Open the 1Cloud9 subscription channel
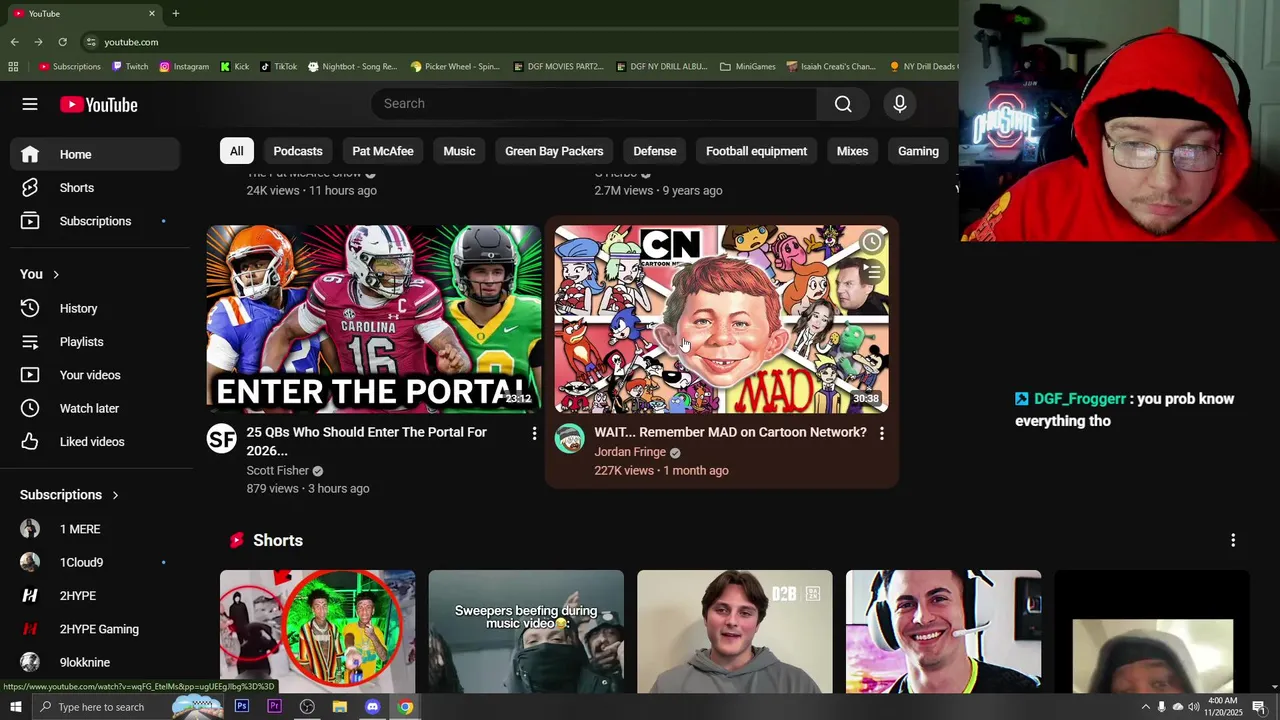This screenshot has width=1280, height=720. [x=95, y=562]
